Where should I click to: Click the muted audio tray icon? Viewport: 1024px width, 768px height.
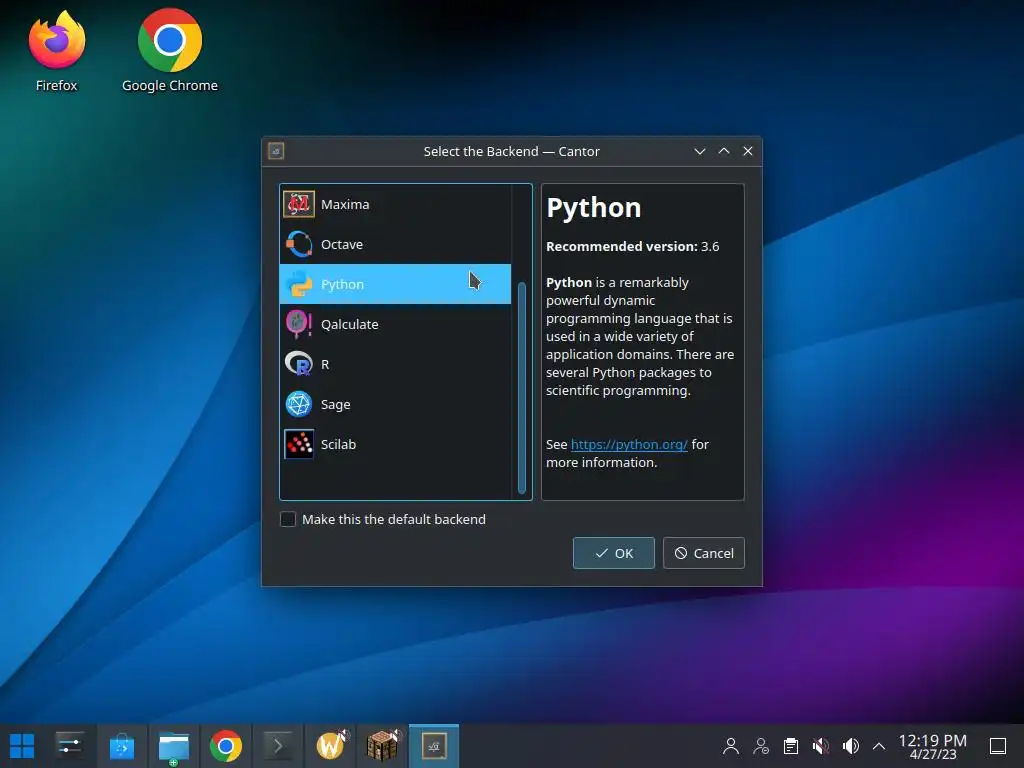[x=821, y=746]
